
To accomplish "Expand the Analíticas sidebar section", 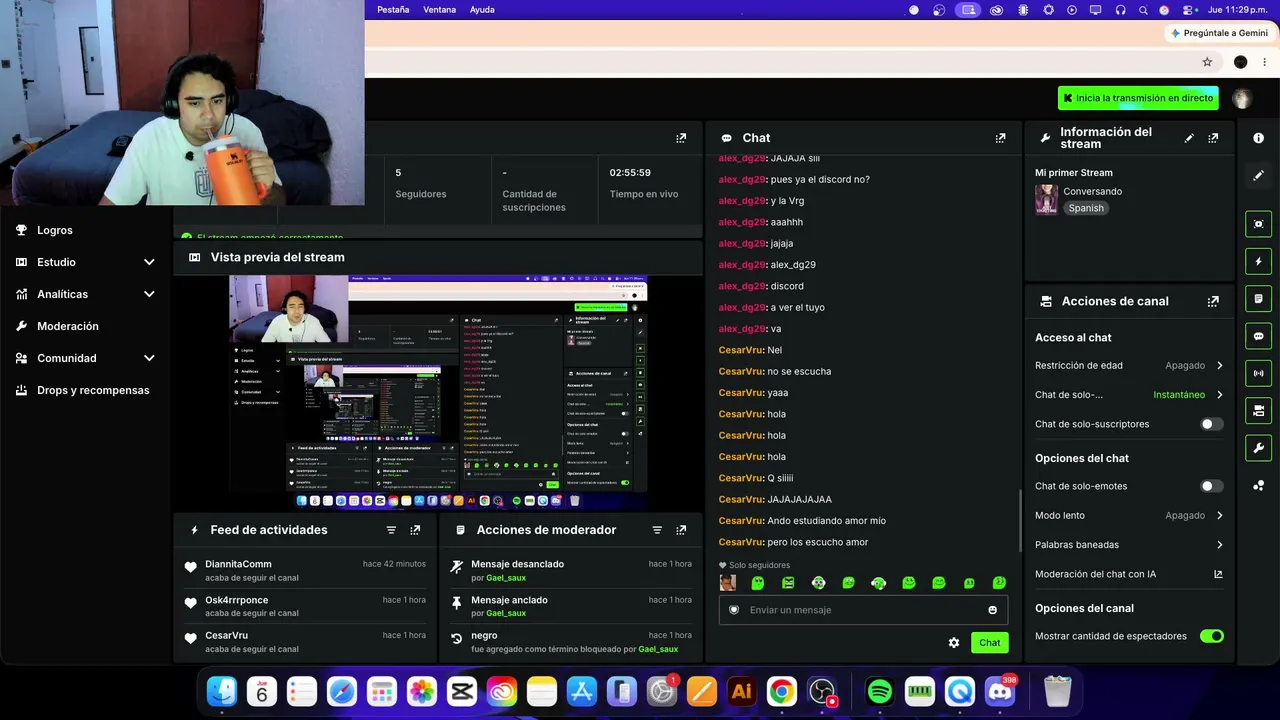I will [86, 294].
